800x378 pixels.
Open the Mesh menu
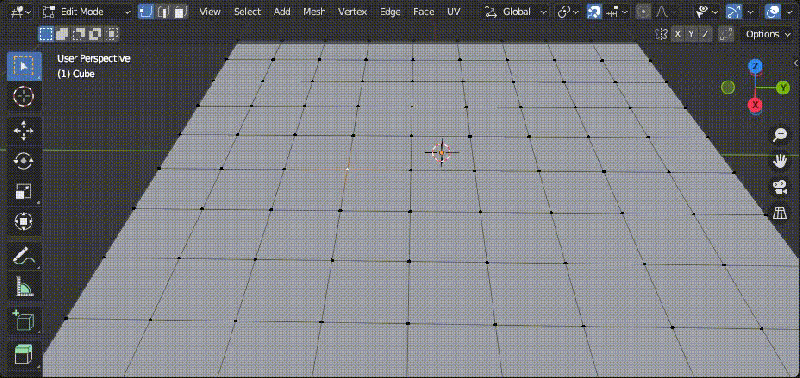click(314, 11)
